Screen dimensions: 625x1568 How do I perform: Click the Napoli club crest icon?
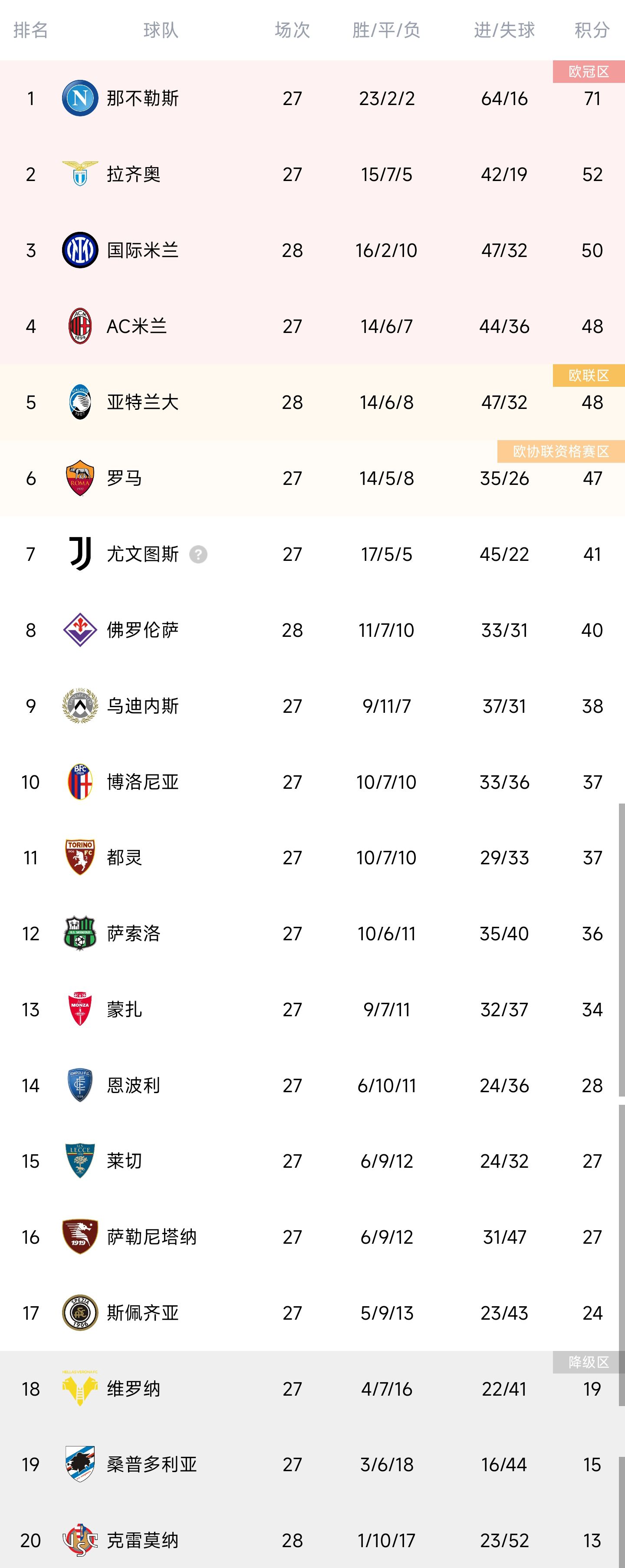(80, 98)
